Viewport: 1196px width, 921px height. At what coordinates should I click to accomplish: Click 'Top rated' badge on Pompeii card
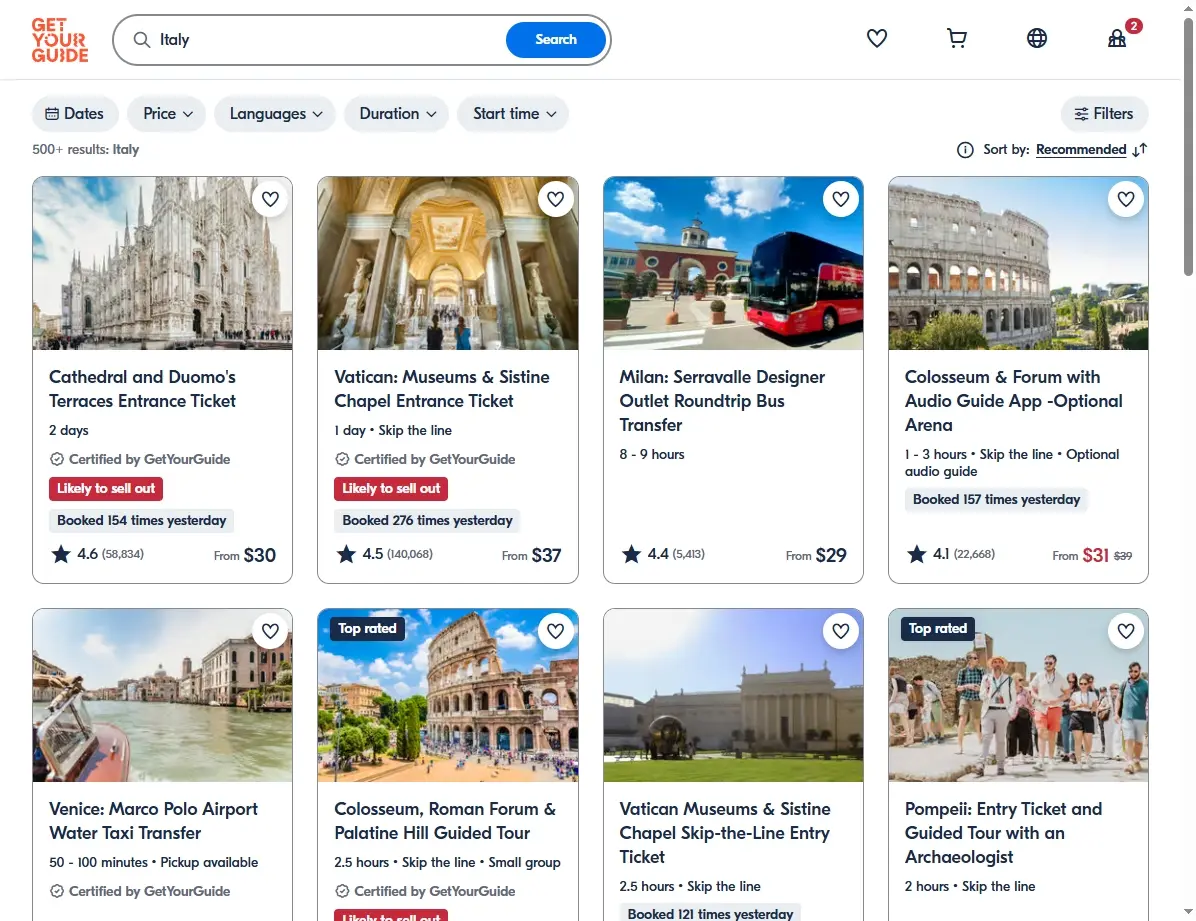pos(937,629)
